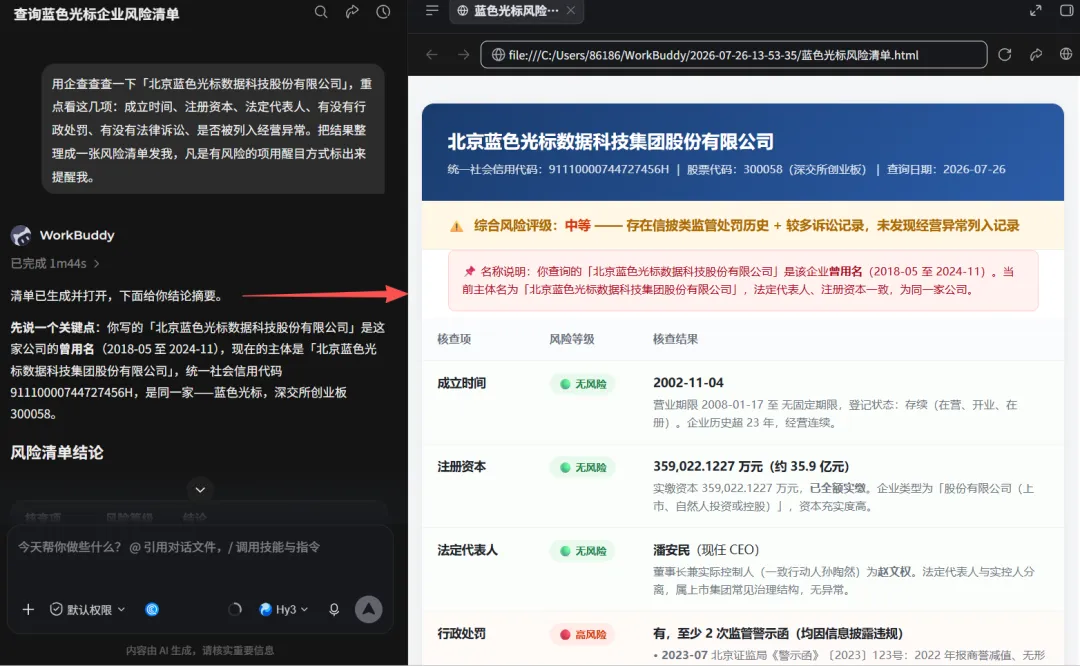Click the 核查结果 column header
The width and height of the screenshot is (1080, 666).
pyautogui.click(x=676, y=339)
